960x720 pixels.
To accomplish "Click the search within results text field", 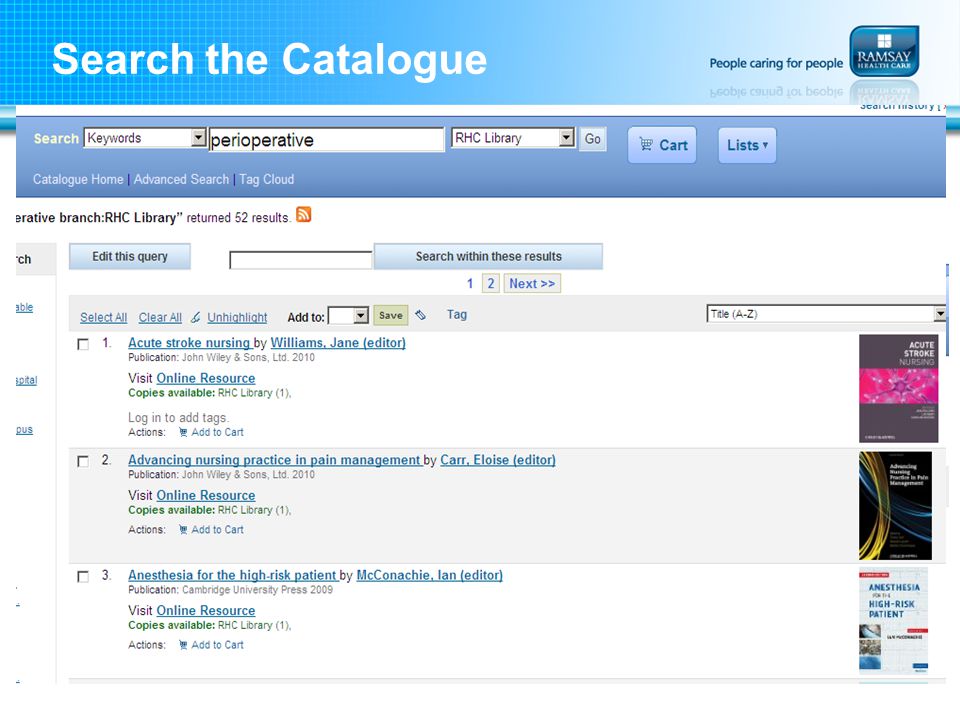I will tap(301, 260).
